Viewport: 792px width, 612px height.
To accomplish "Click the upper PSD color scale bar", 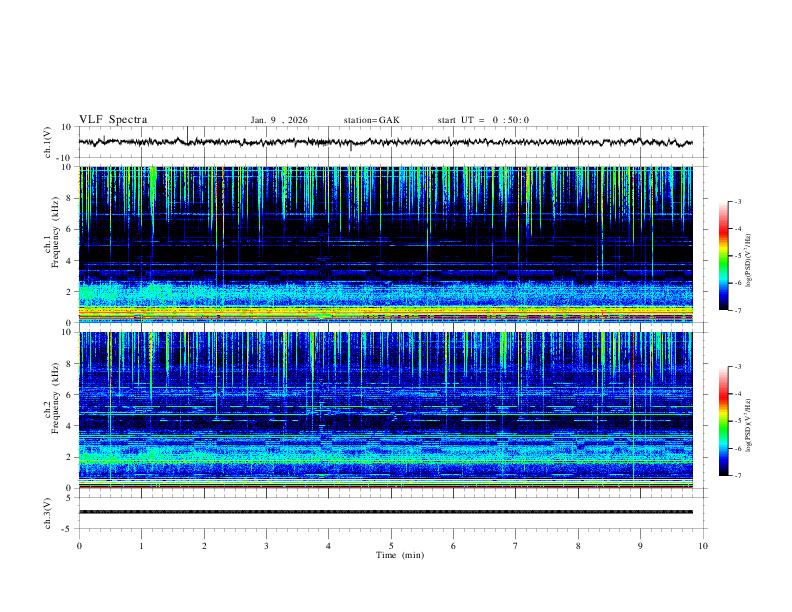I will (723, 256).
